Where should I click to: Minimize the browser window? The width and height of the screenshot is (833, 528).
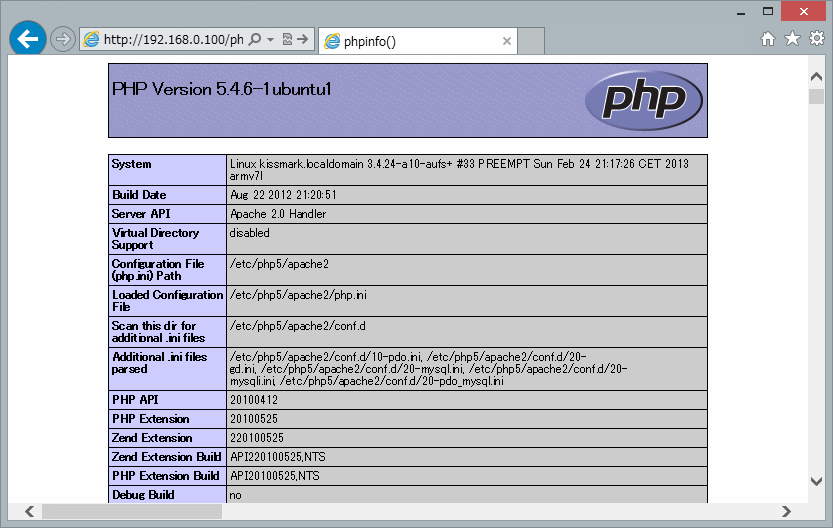click(x=741, y=12)
